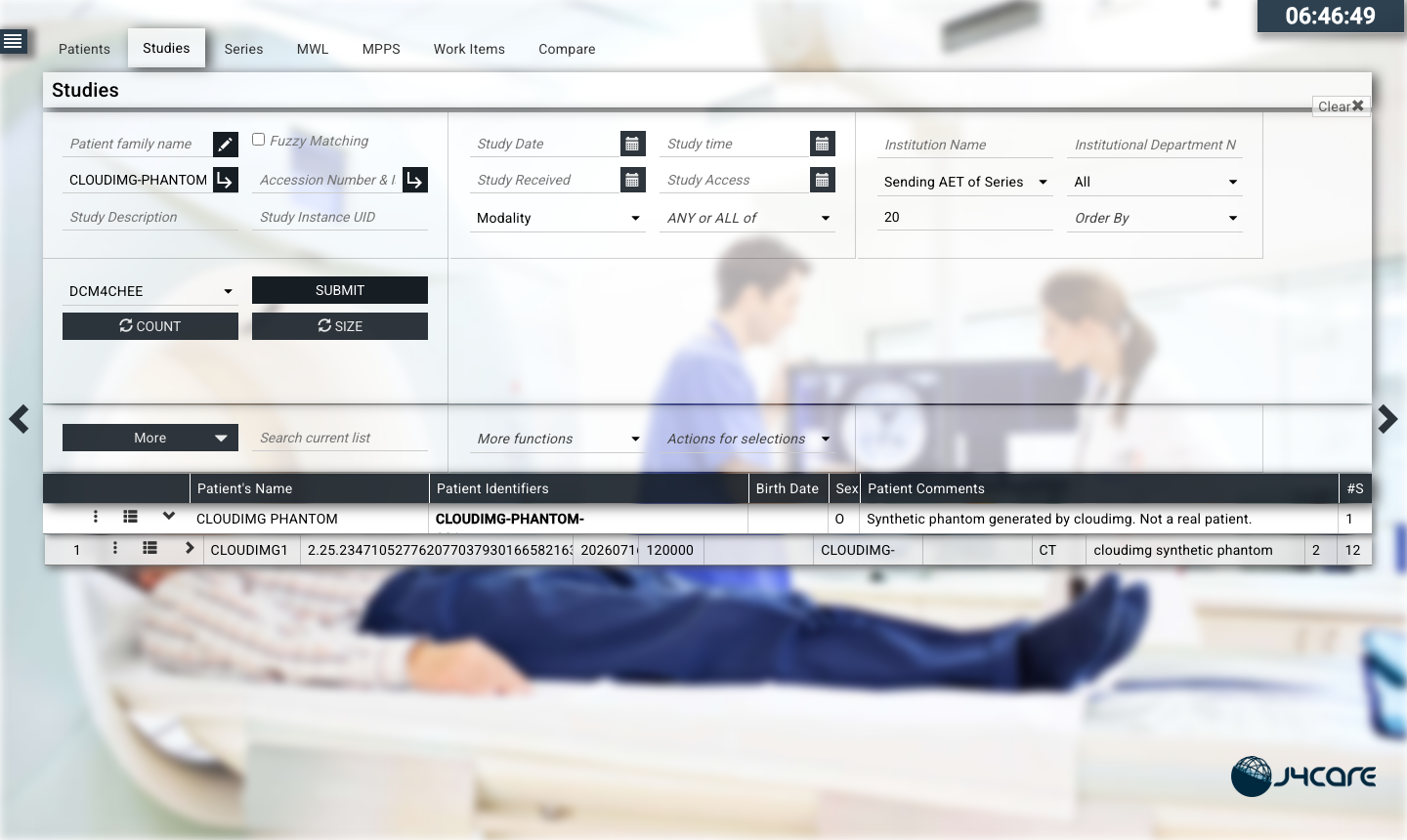
Task: Focus the Search current list field
Action: pos(340,438)
